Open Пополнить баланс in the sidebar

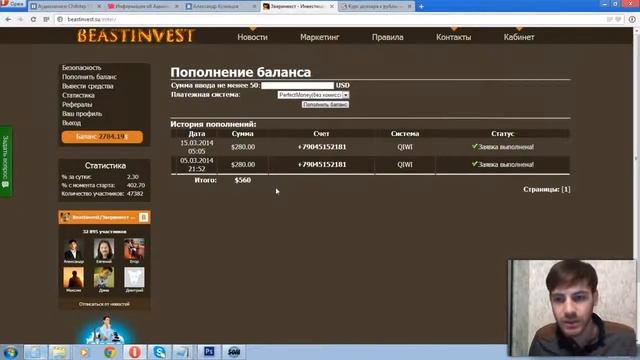[89, 77]
